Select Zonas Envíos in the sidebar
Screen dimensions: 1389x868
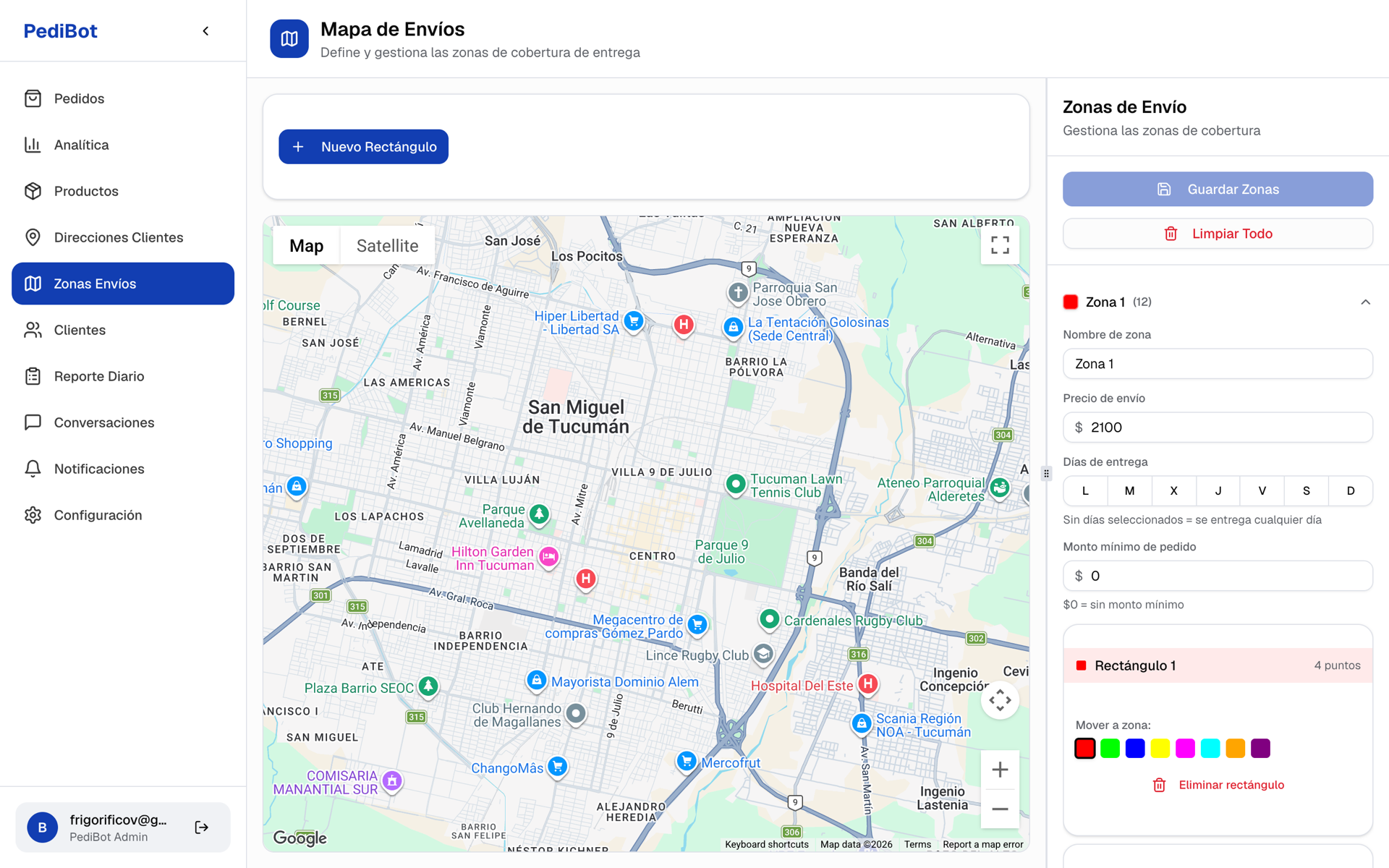(123, 284)
